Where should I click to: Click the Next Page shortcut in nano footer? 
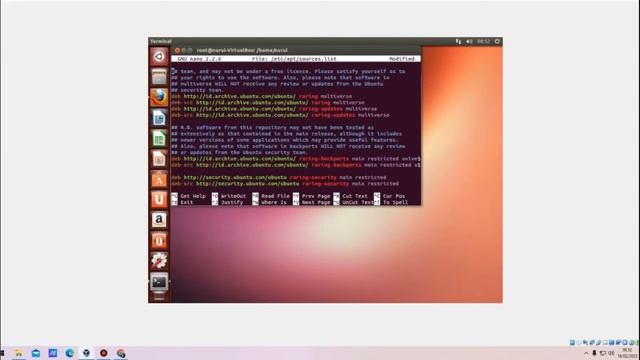[x=312, y=202]
